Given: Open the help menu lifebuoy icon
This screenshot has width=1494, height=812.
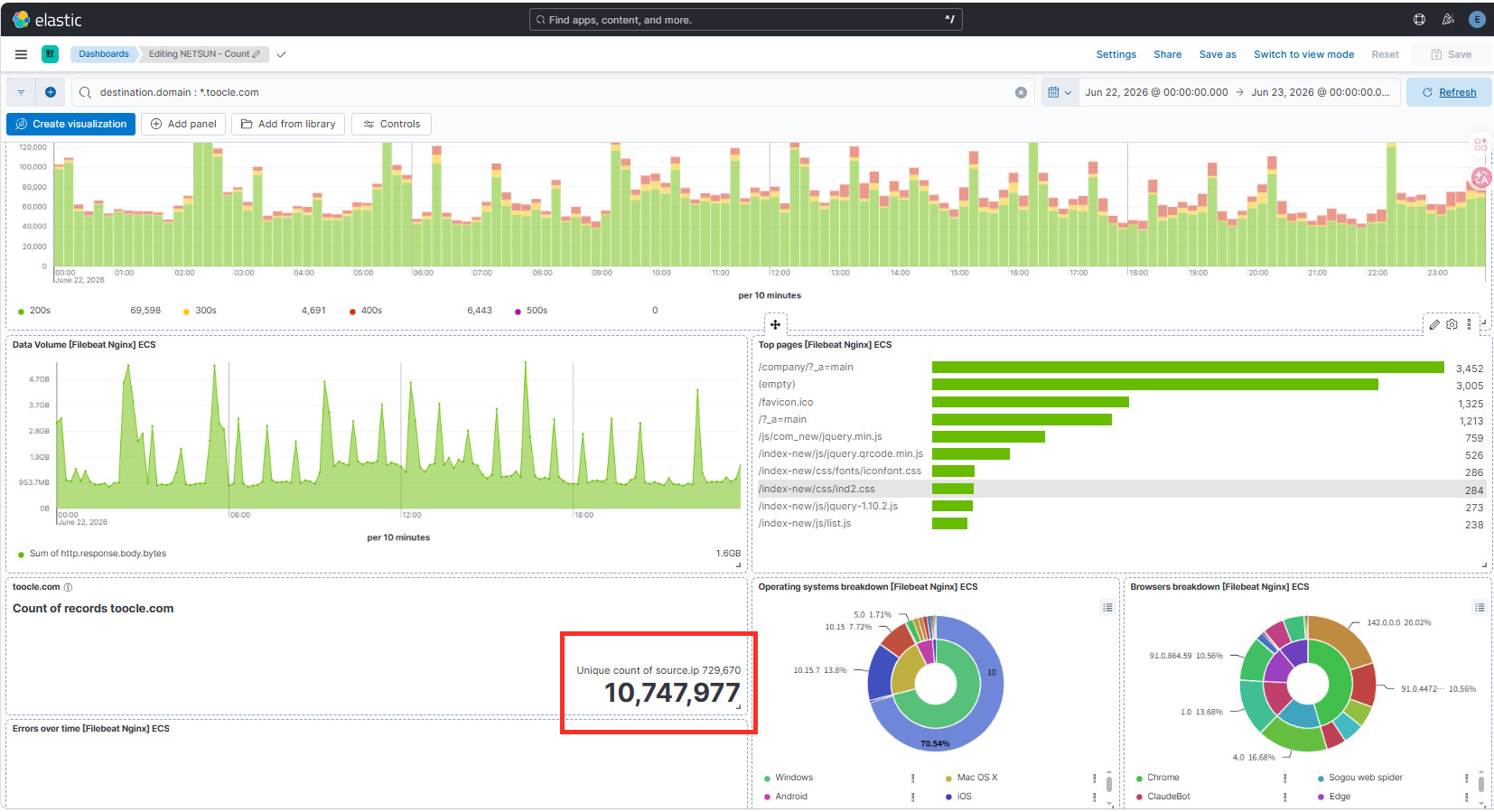Looking at the screenshot, I should pos(1419,19).
